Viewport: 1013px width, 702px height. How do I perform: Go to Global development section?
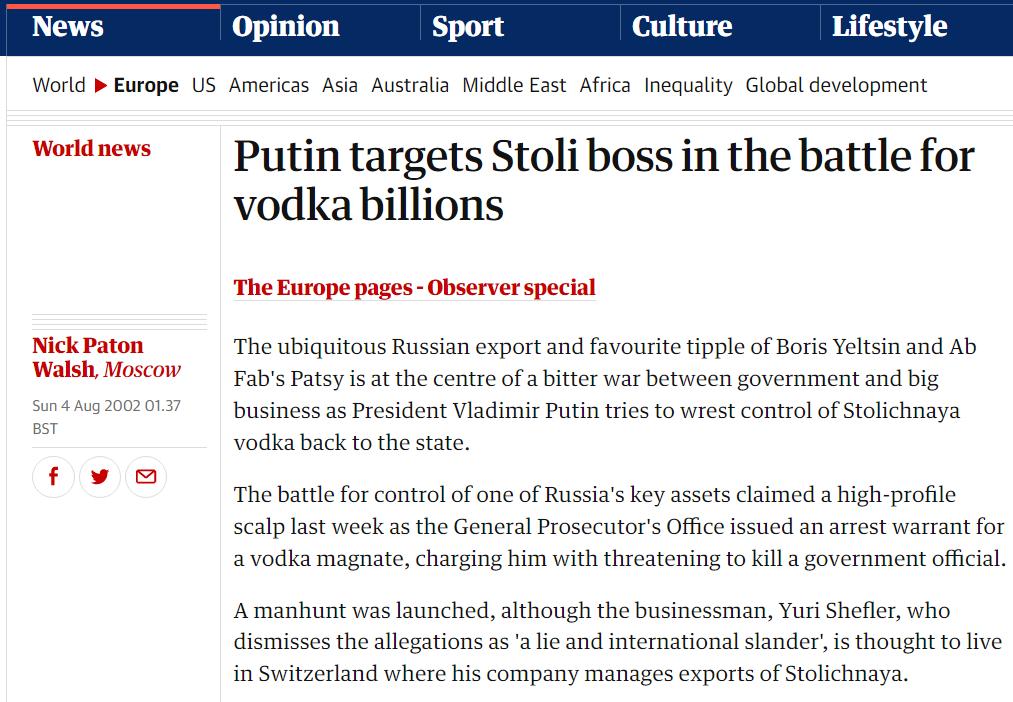pyautogui.click(x=836, y=86)
